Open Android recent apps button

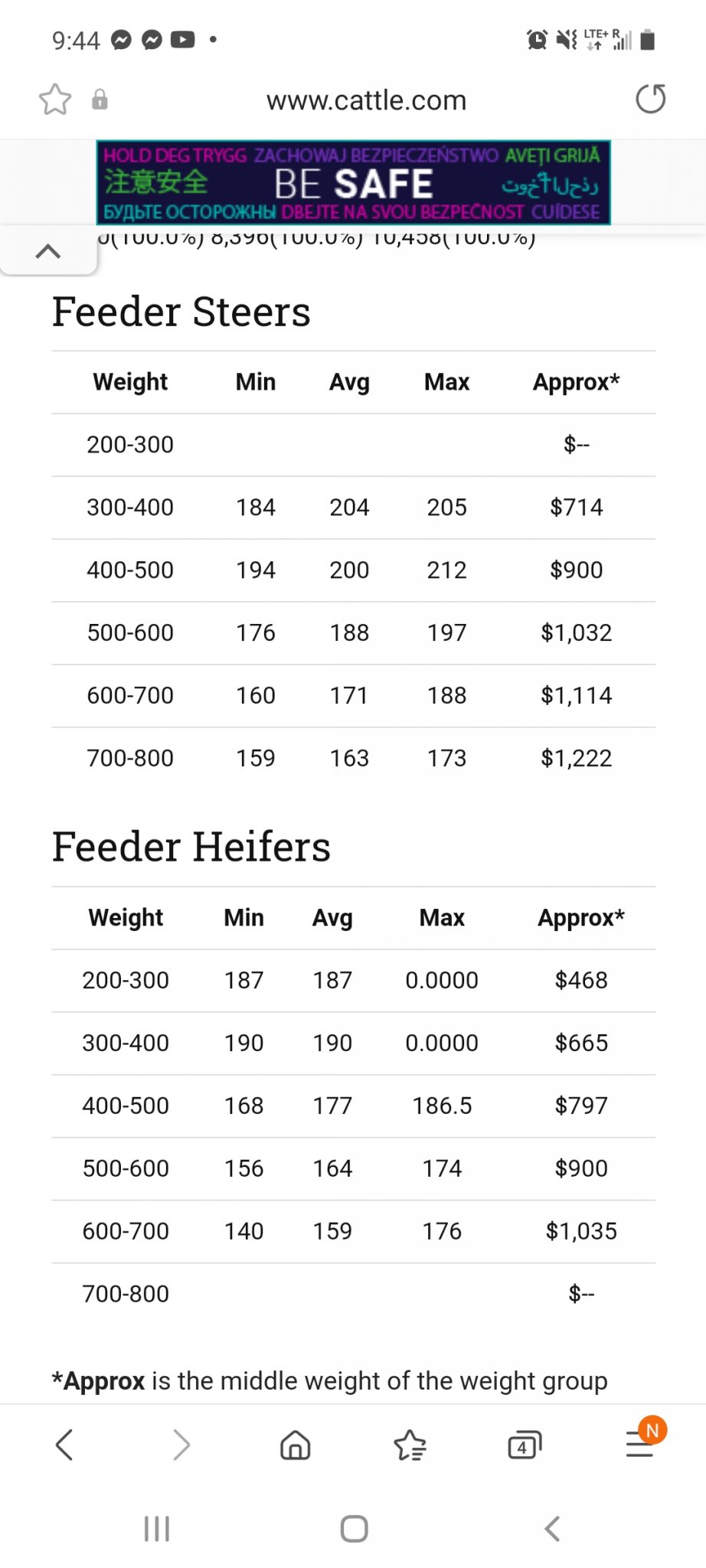(157, 1529)
